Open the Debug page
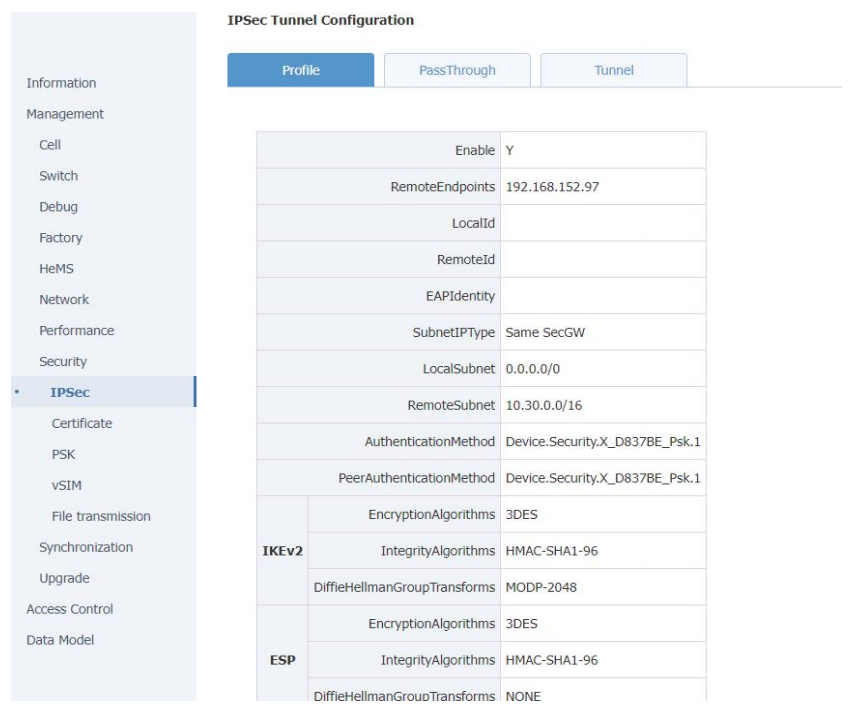The height and width of the screenshot is (722, 862). [x=58, y=207]
